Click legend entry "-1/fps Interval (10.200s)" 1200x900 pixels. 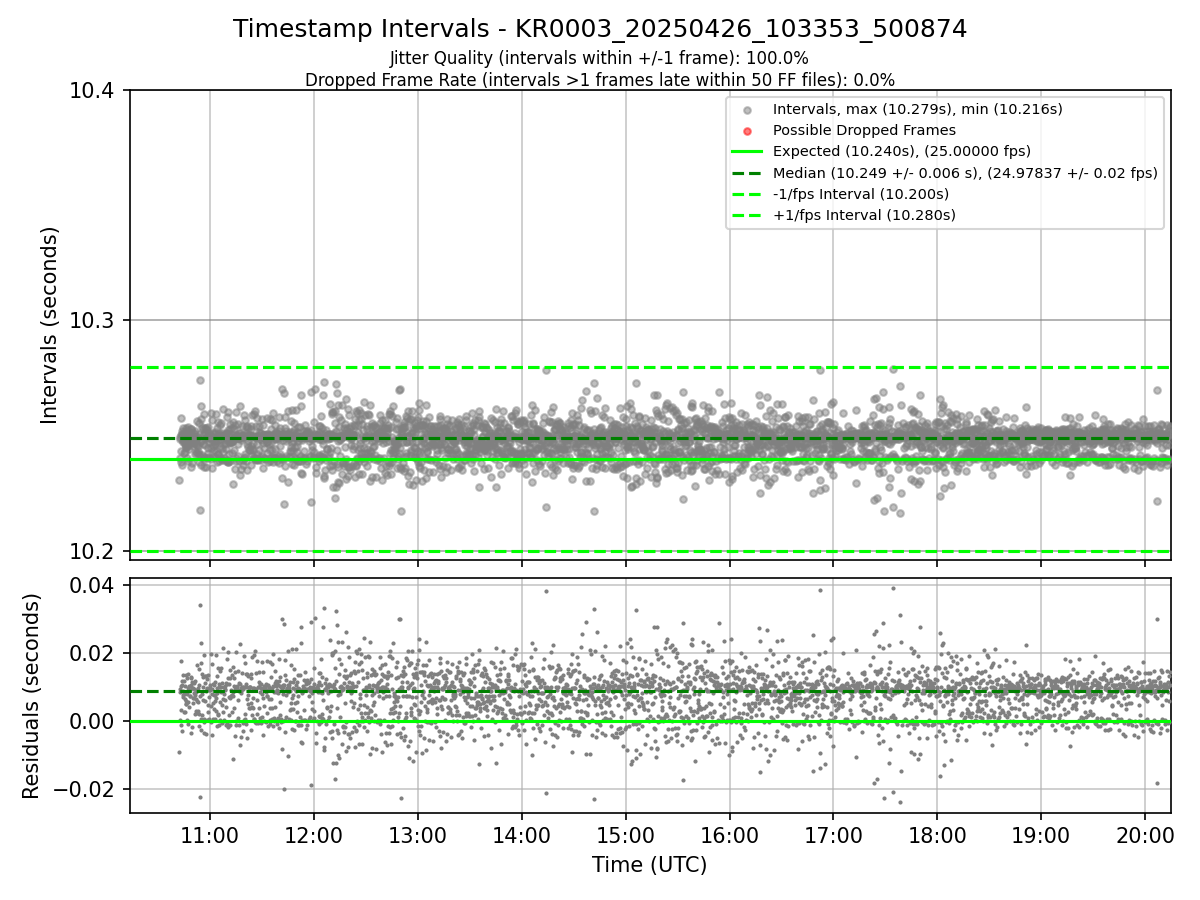(862, 194)
